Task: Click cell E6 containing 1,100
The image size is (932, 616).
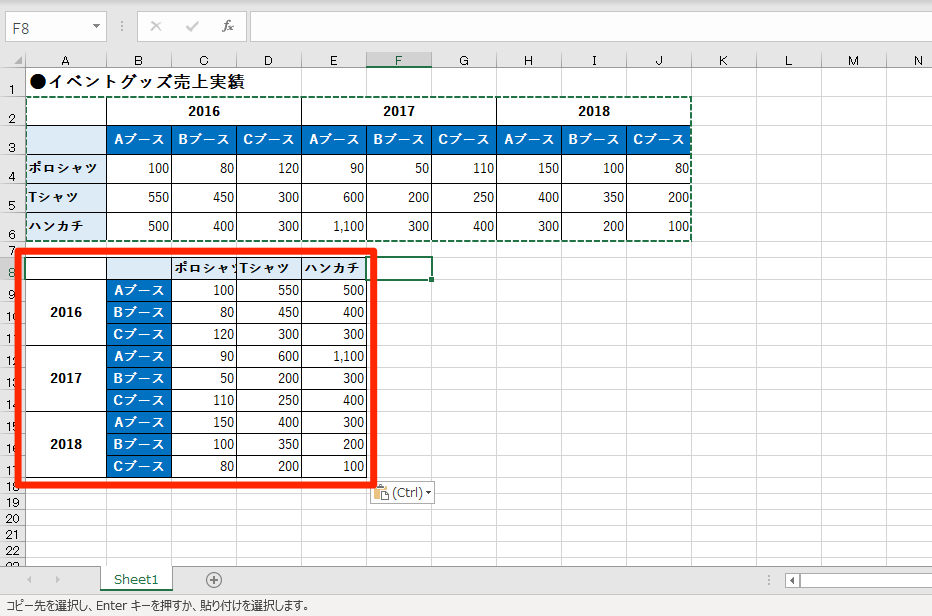Action: (x=334, y=227)
